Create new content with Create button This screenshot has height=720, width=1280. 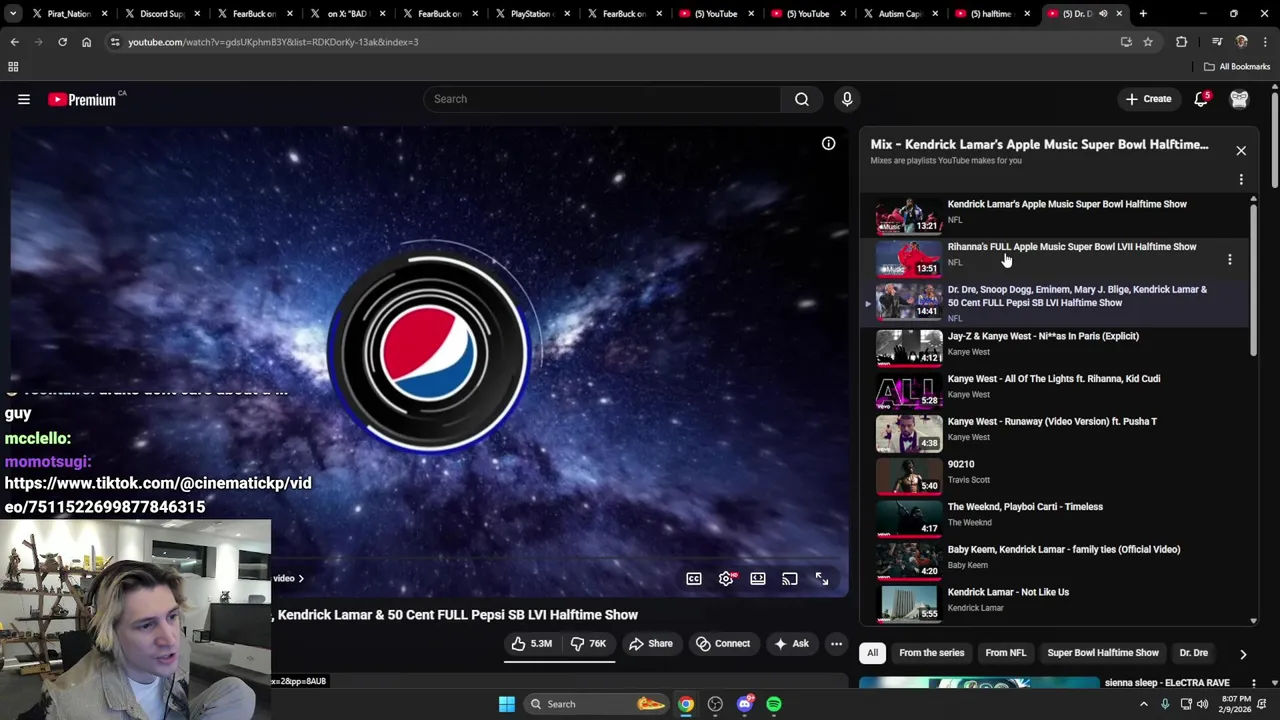tap(1148, 99)
